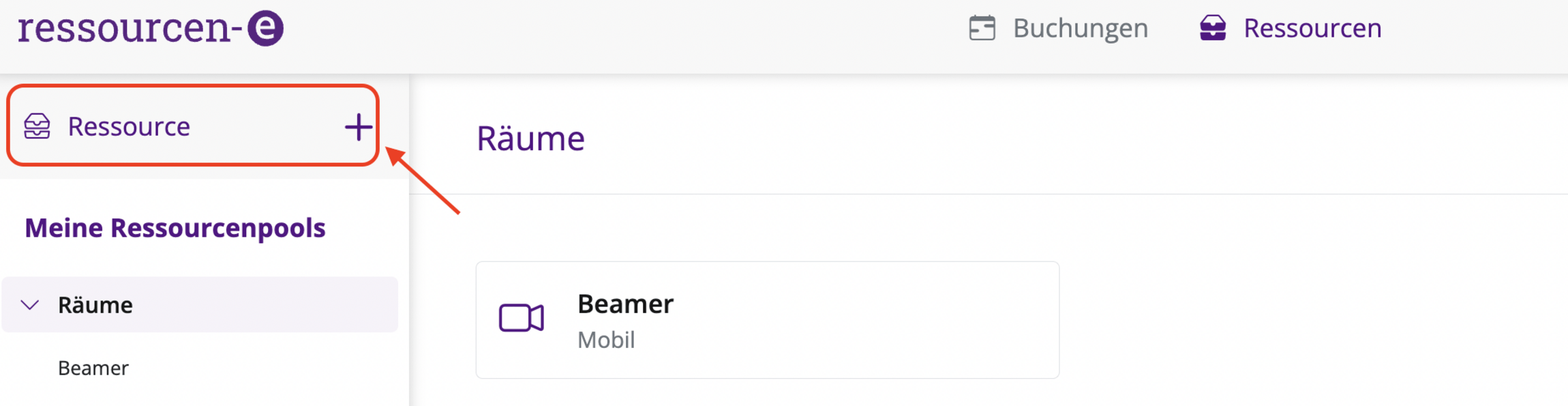Click the video camera icon on the Beamer card
This screenshot has width=1568, height=406.
(x=521, y=318)
